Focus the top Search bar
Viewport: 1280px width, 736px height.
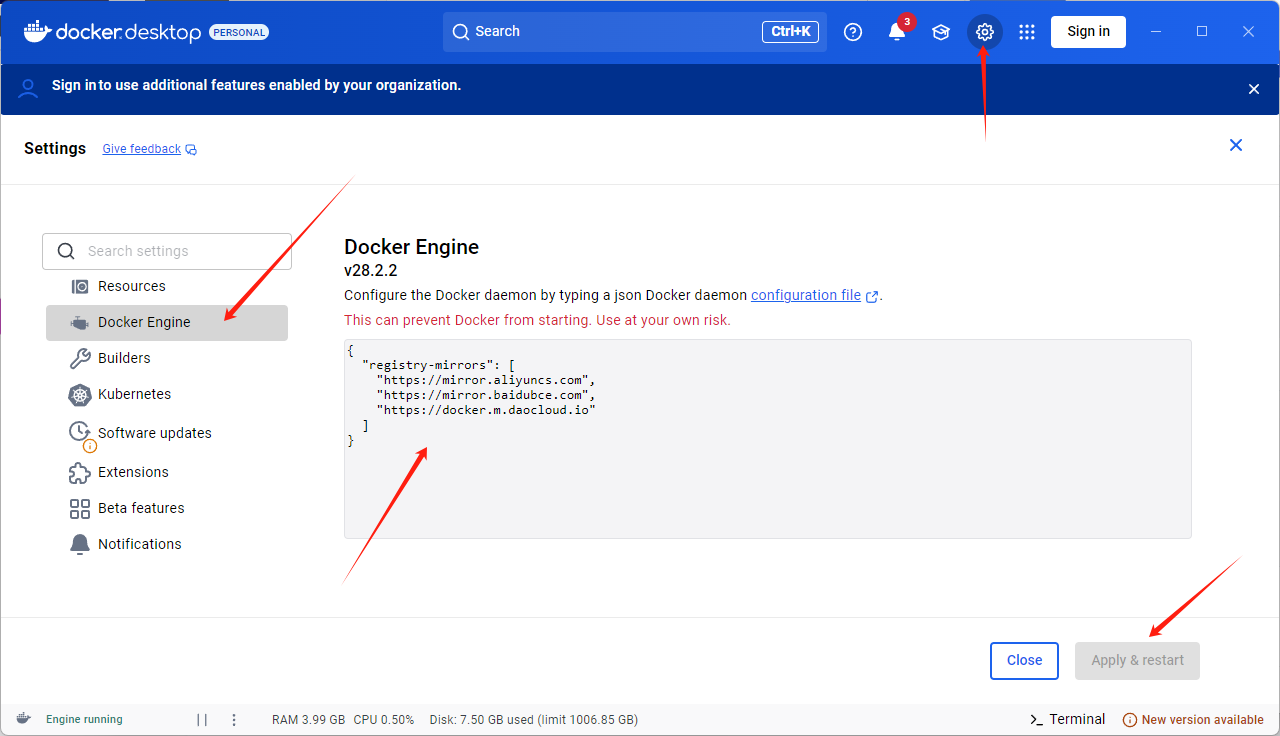tap(635, 32)
